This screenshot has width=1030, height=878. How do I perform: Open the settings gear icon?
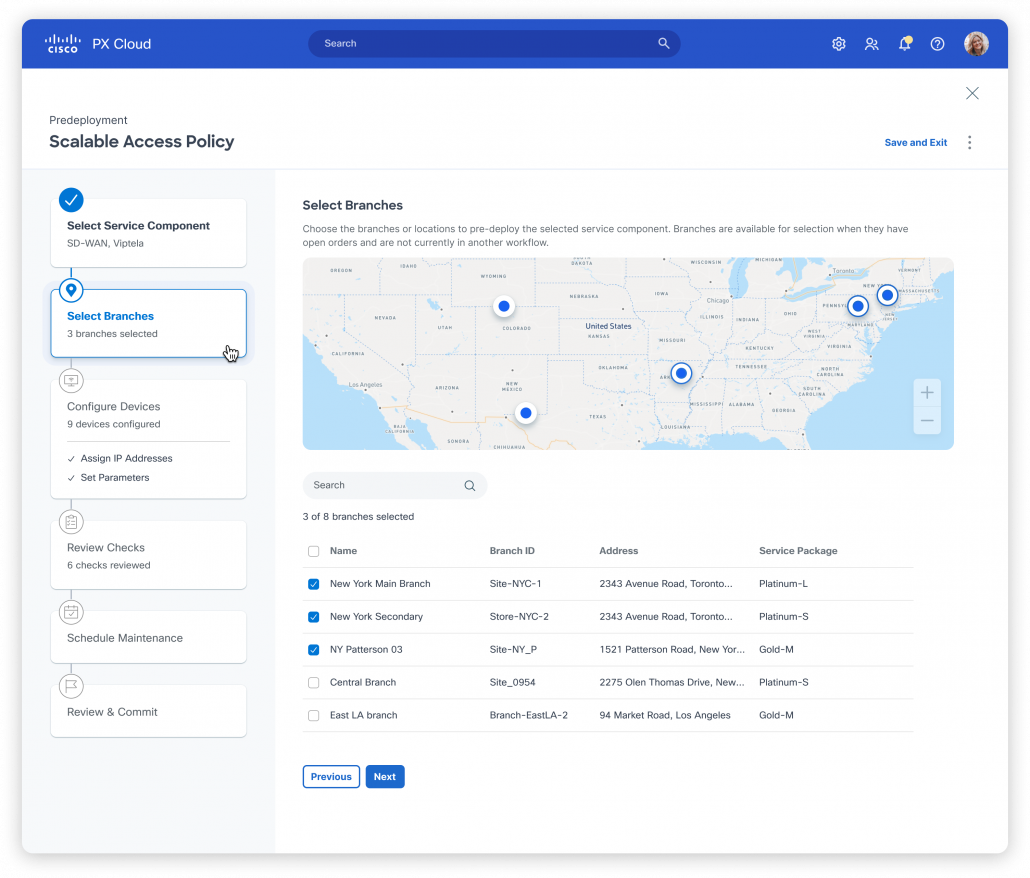(x=839, y=44)
